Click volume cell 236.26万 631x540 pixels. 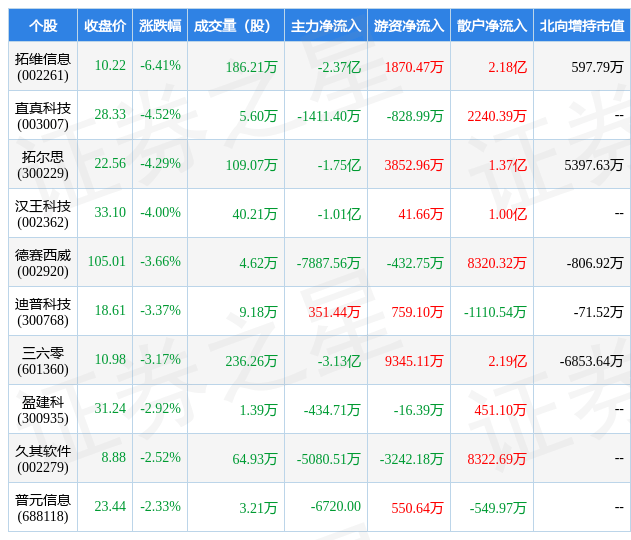coord(252,361)
